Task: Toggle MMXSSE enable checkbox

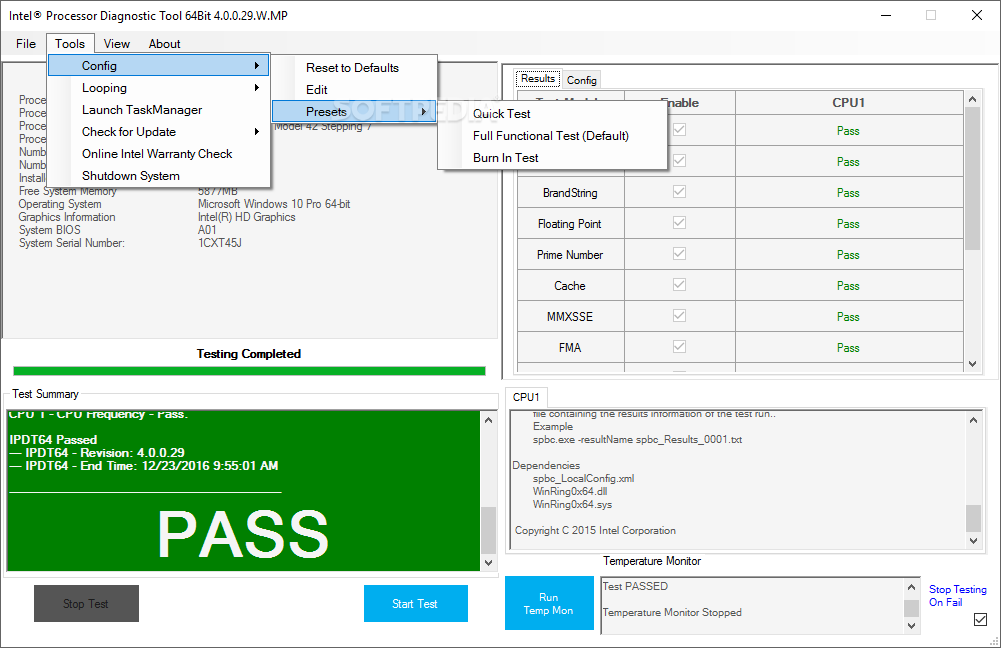Action: point(679,315)
